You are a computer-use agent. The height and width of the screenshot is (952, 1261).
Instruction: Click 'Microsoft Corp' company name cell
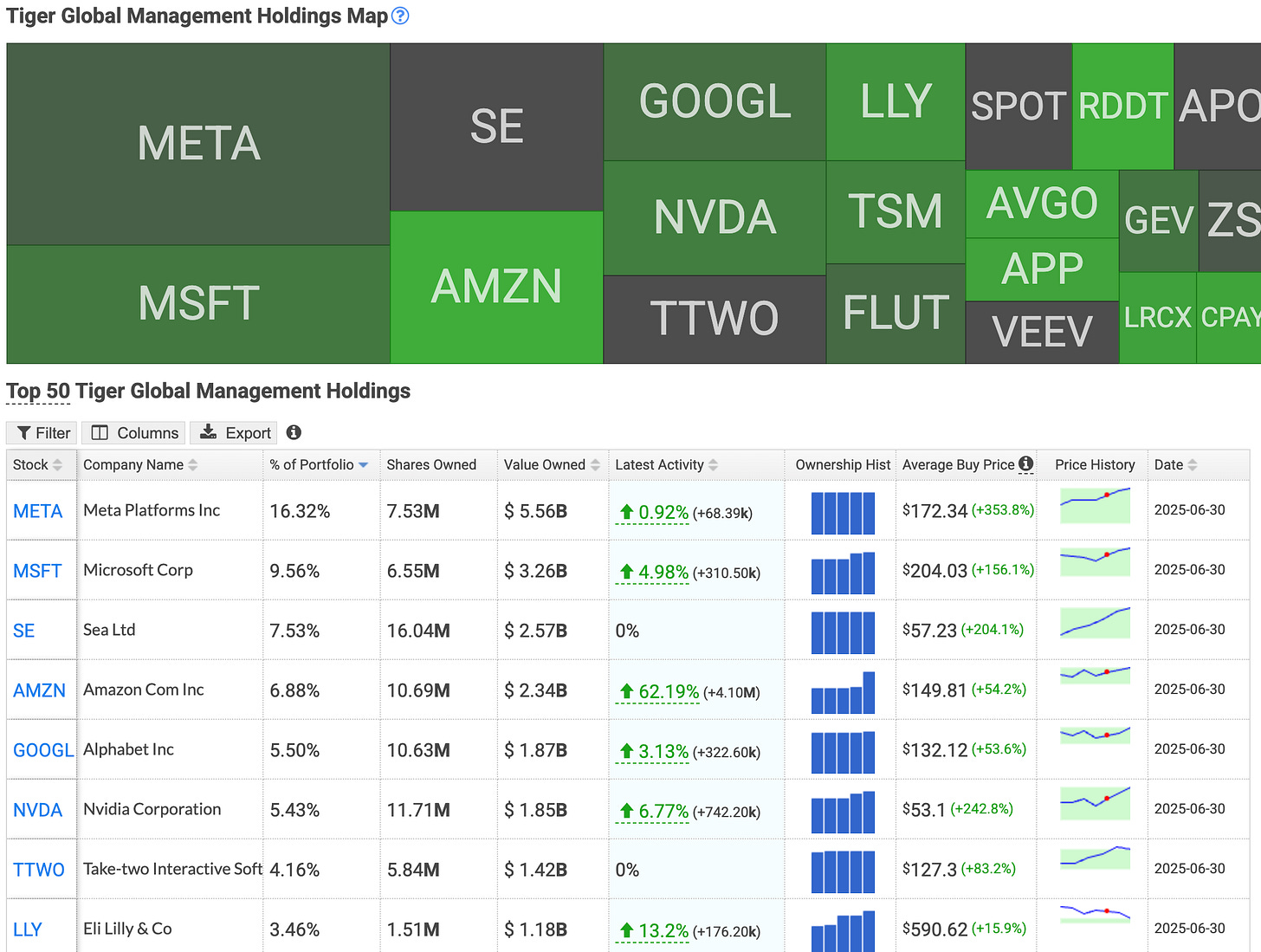(x=138, y=570)
